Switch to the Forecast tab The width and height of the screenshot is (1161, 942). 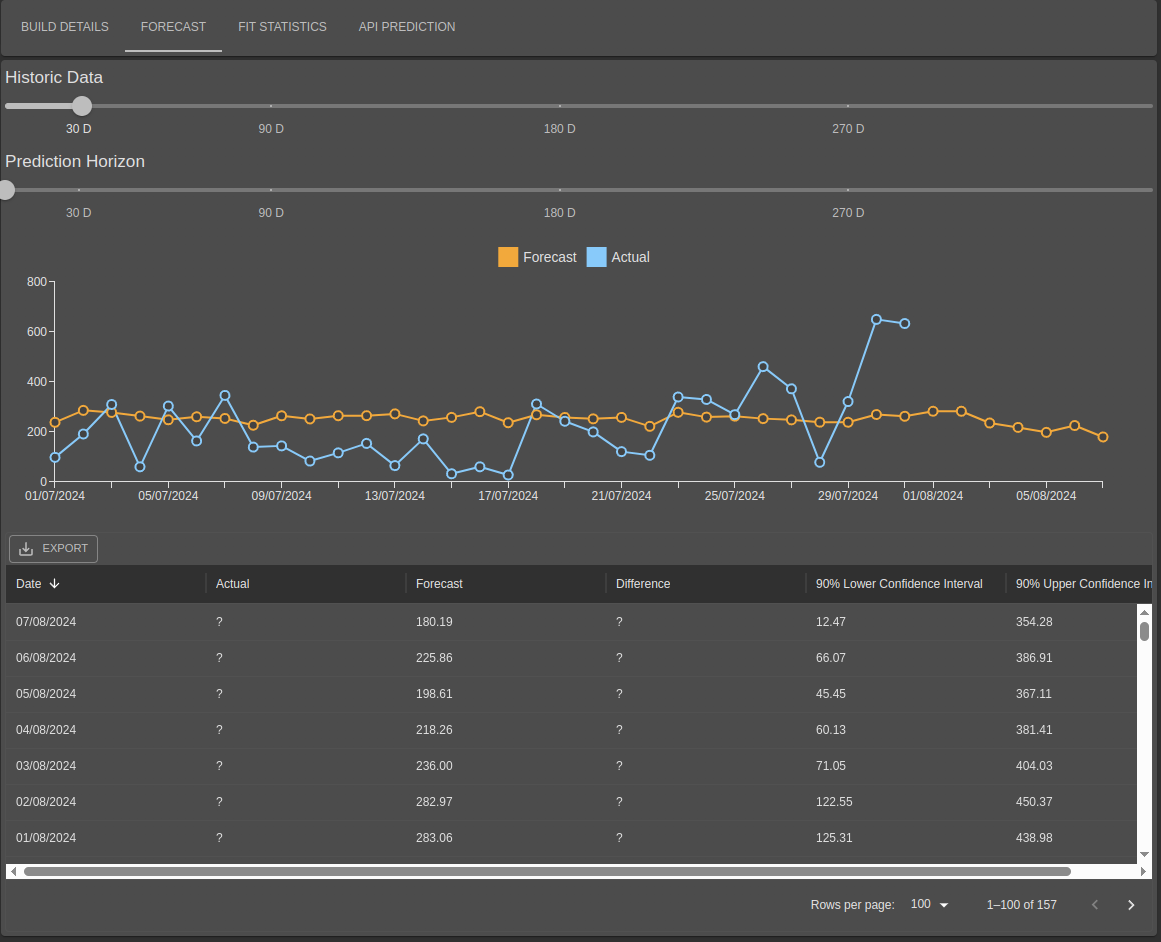tap(173, 27)
